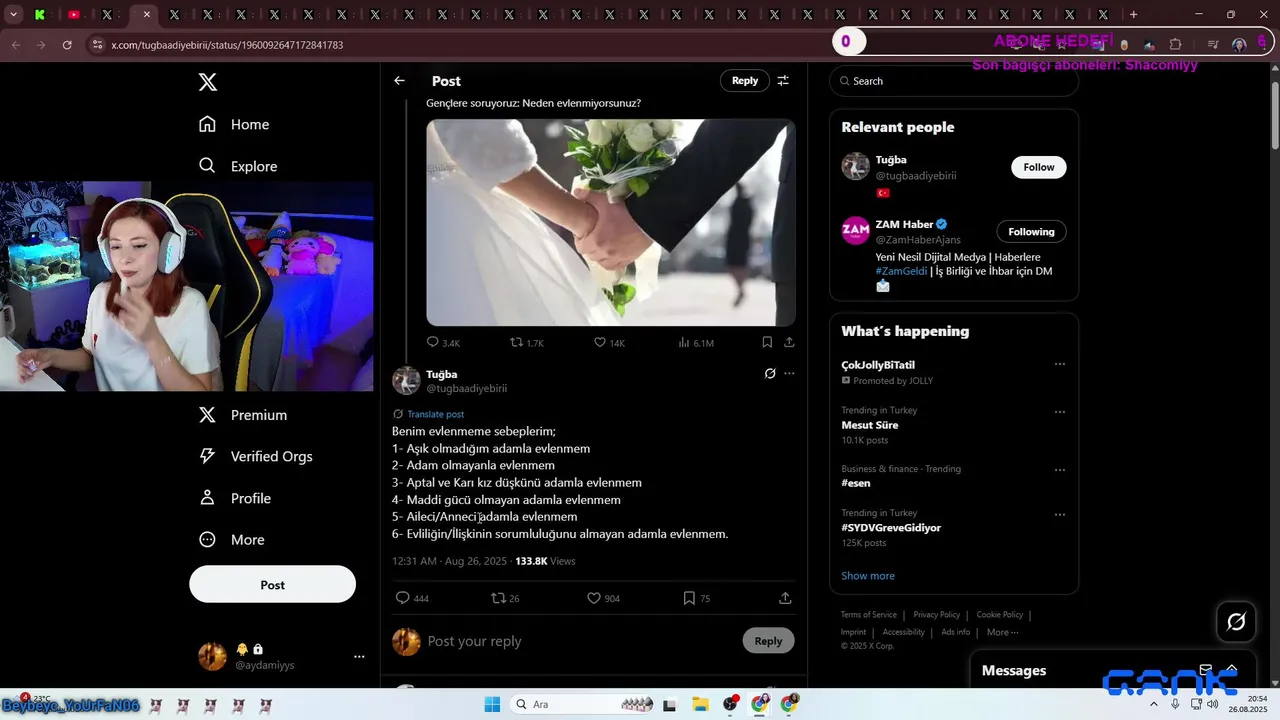Repost the post with 26 reposts
This screenshot has width=1280, height=720.
tap(498, 598)
